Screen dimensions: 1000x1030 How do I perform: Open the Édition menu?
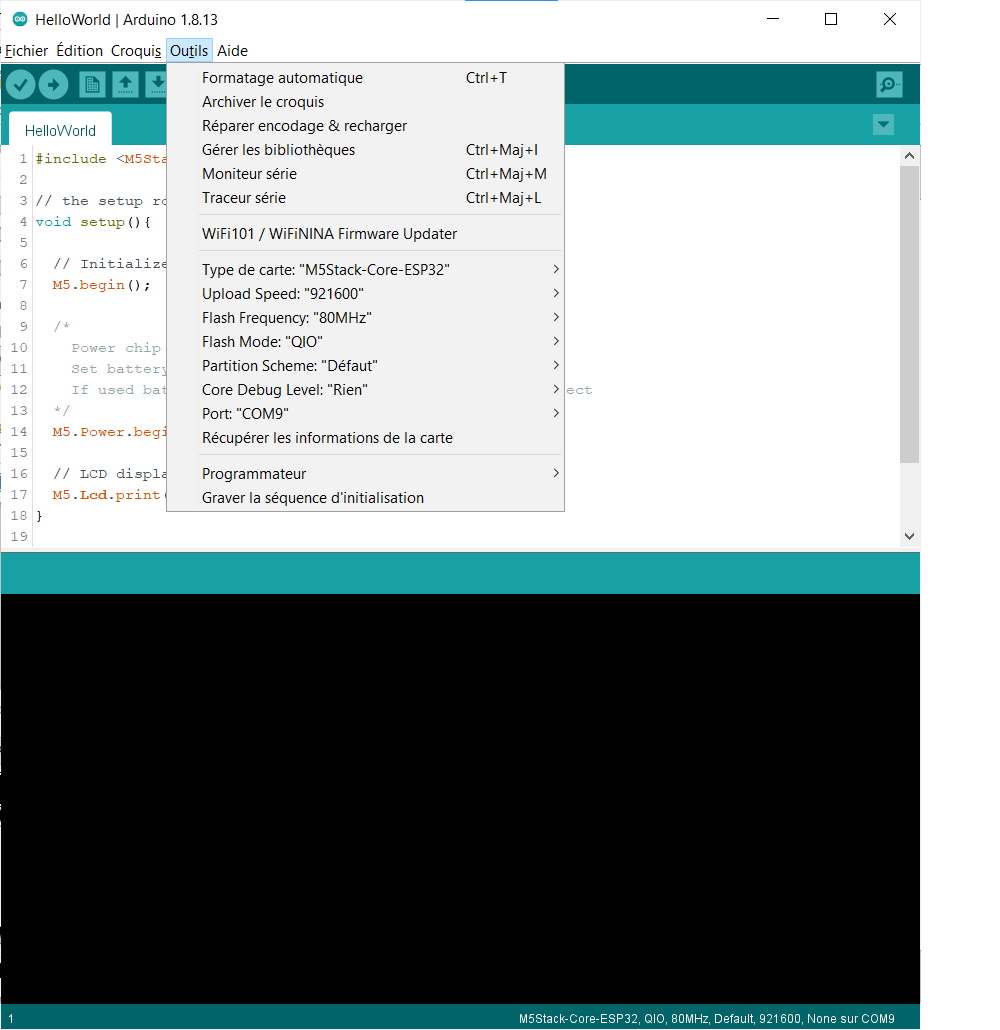[80, 51]
